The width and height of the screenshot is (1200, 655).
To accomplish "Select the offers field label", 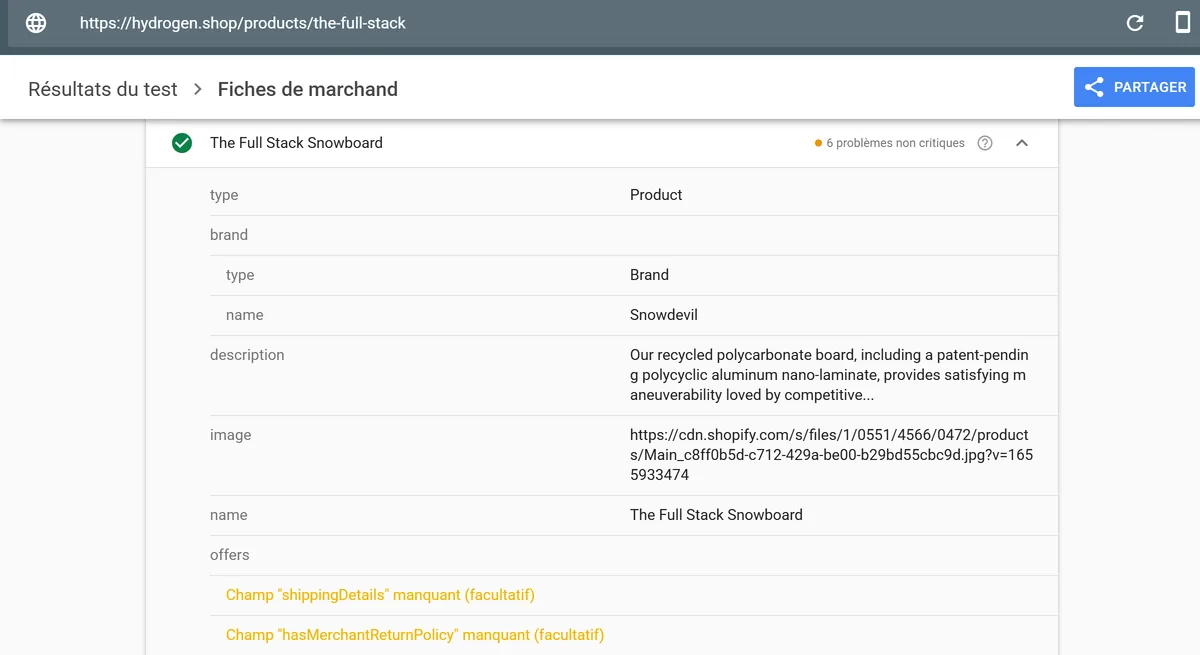I will [230, 555].
